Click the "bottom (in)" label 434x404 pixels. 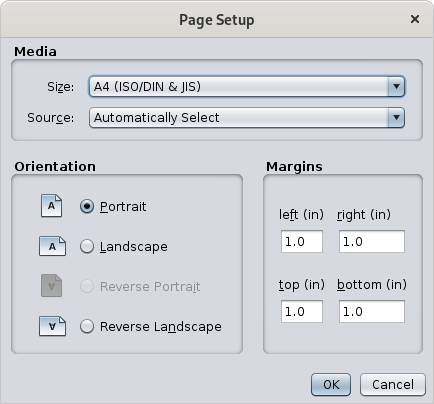pos(372,284)
